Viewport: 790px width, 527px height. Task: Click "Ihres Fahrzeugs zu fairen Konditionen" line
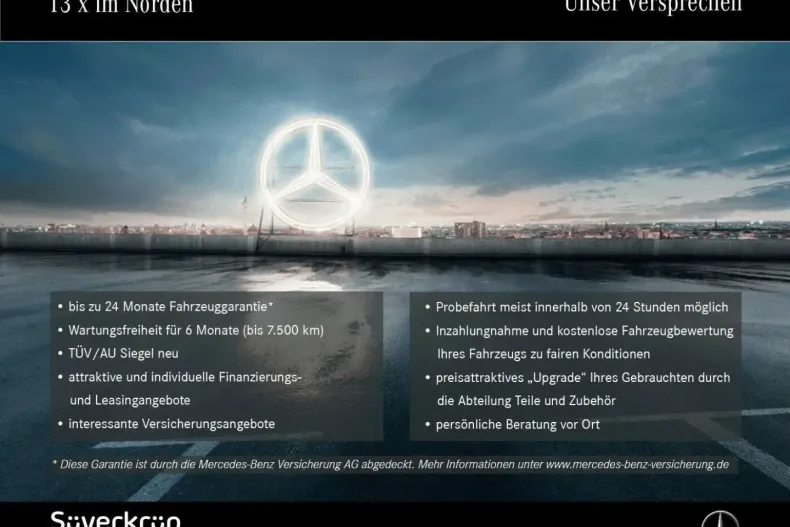click(543, 354)
